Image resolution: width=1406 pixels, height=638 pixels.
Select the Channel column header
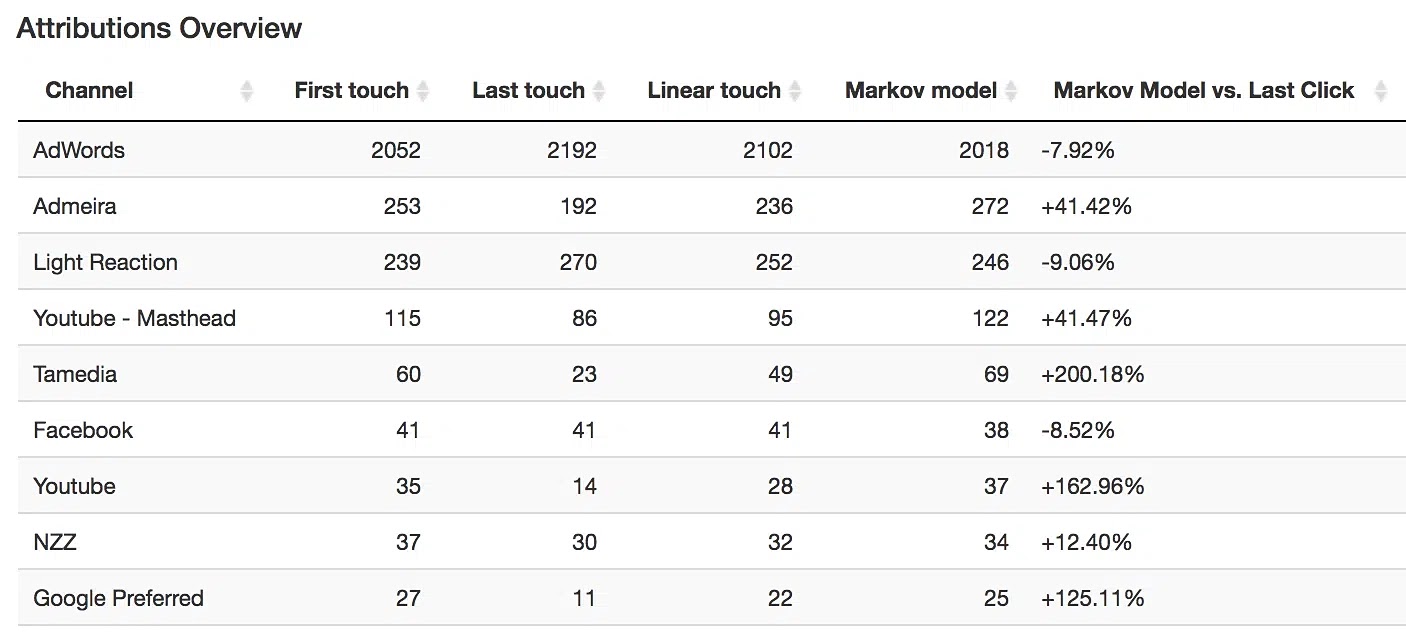[x=89, y=90]
